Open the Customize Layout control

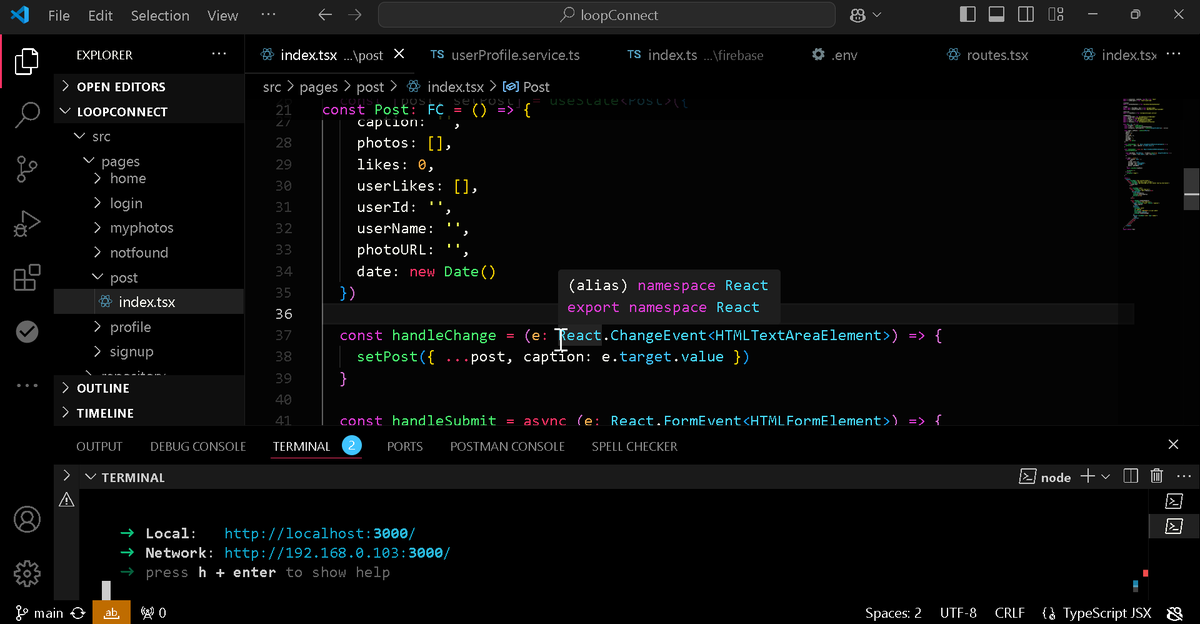pos(1056,15)
